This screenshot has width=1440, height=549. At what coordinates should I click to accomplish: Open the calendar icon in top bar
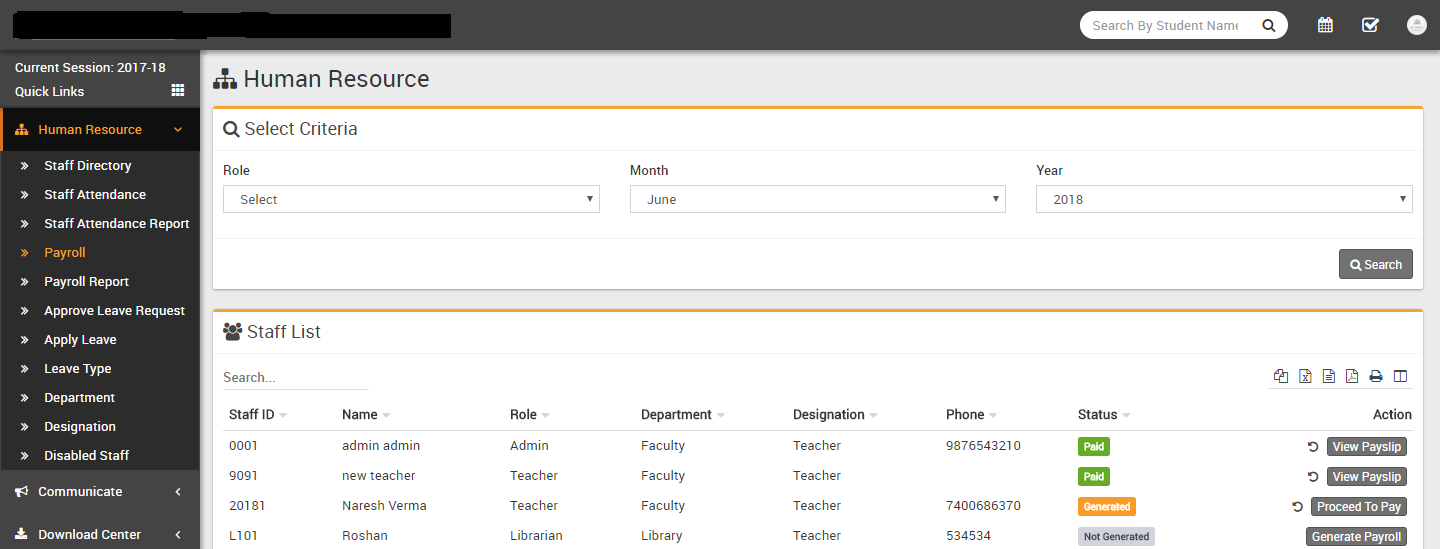coord(1325,25)
